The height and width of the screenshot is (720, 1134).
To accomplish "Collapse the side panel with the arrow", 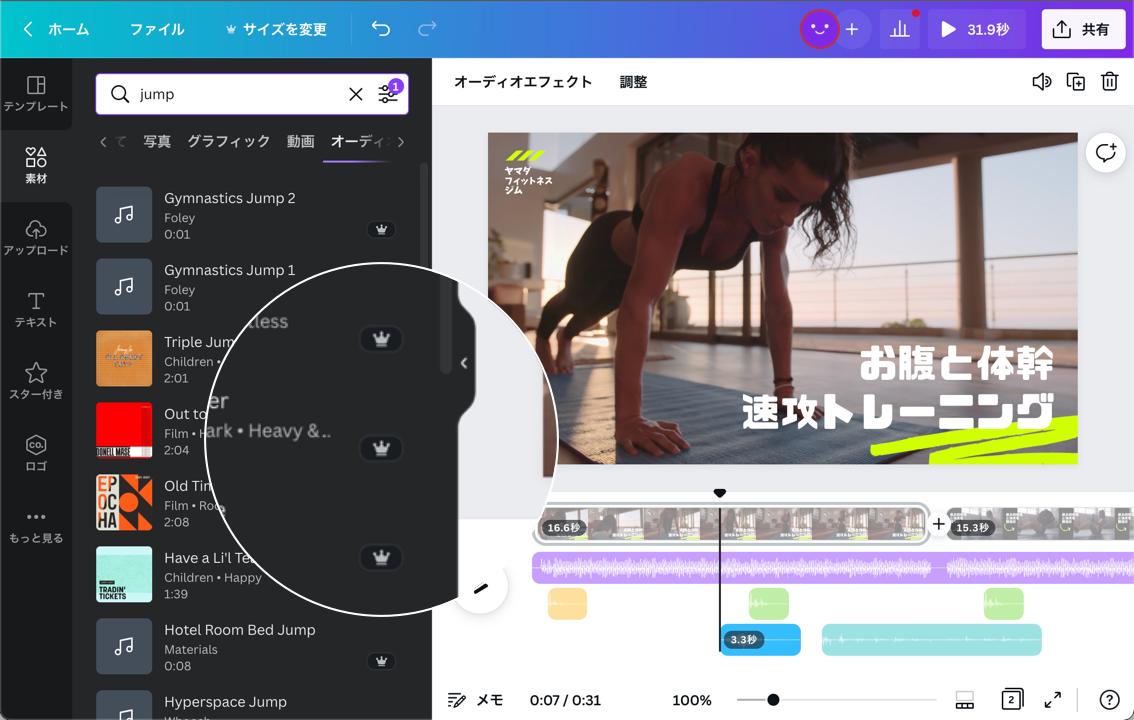I will (464, 363).
